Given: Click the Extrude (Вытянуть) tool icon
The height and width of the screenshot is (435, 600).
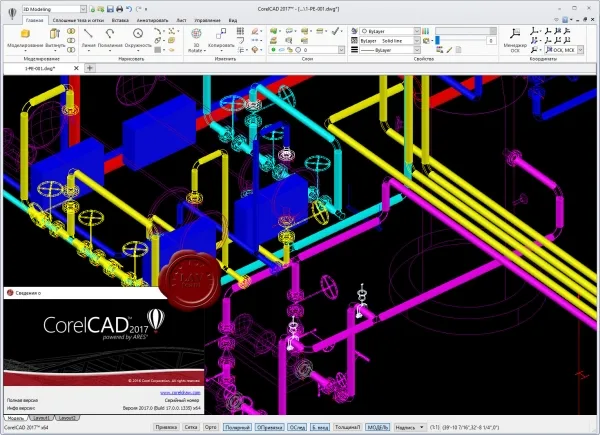Looking at the screenshot, I should pos(55,37).
